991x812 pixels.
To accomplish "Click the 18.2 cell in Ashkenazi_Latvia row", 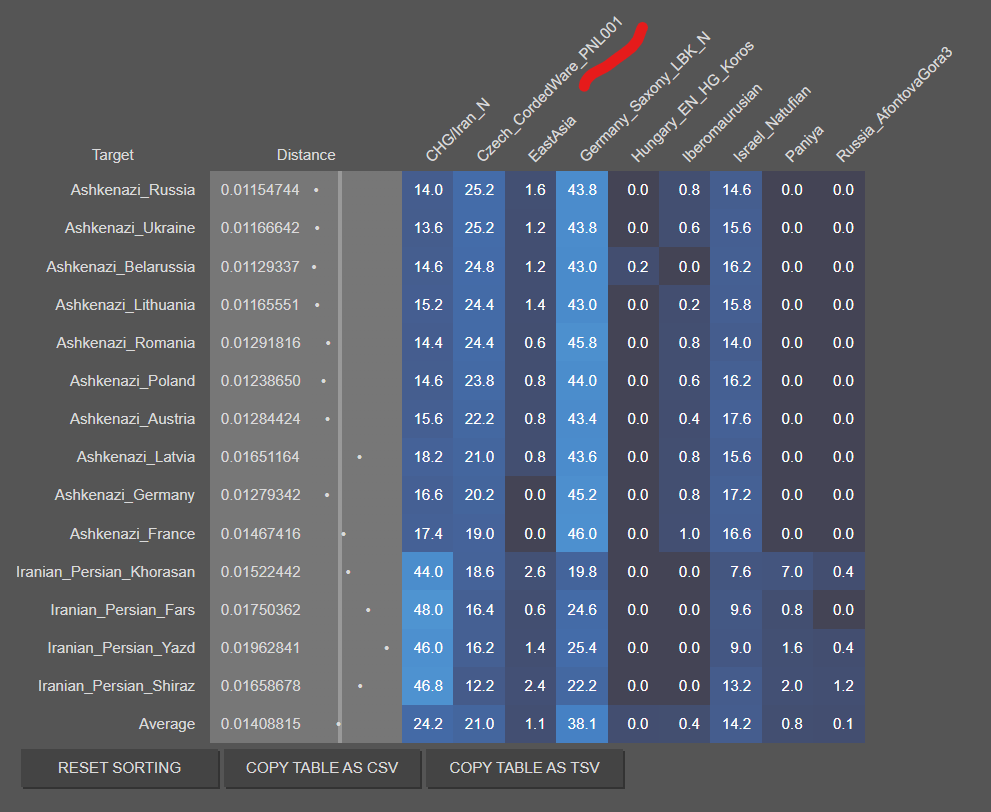I will 428,457.
